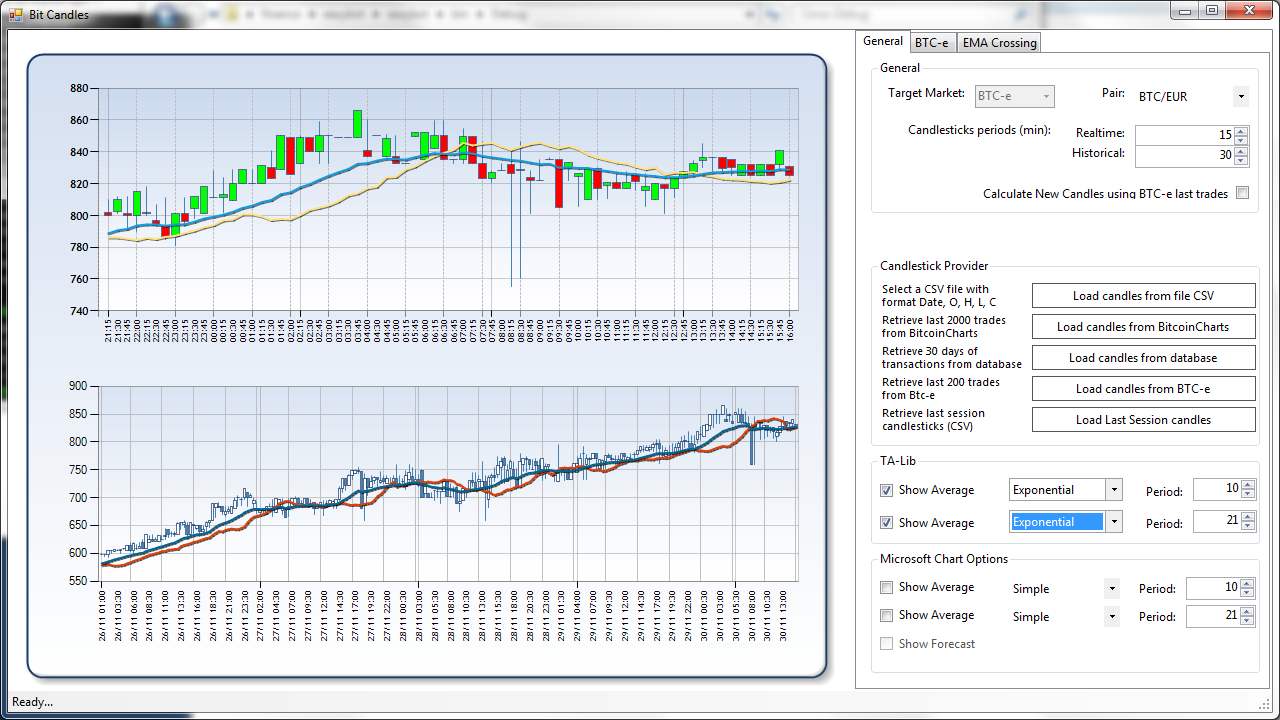1280x720 pixels.
Task: Click Microsoft Chart Period field showing 21
Action: tap(1213, 616)
